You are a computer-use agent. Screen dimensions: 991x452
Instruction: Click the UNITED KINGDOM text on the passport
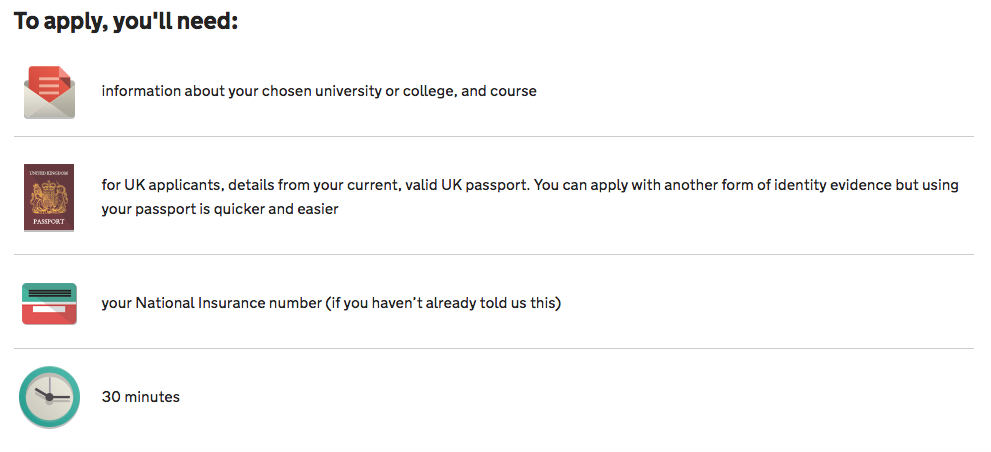49,173
